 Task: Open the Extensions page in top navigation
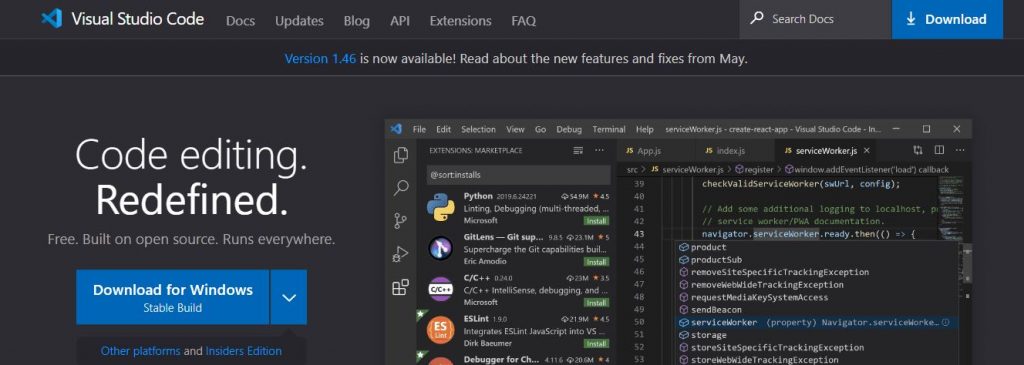460,20
